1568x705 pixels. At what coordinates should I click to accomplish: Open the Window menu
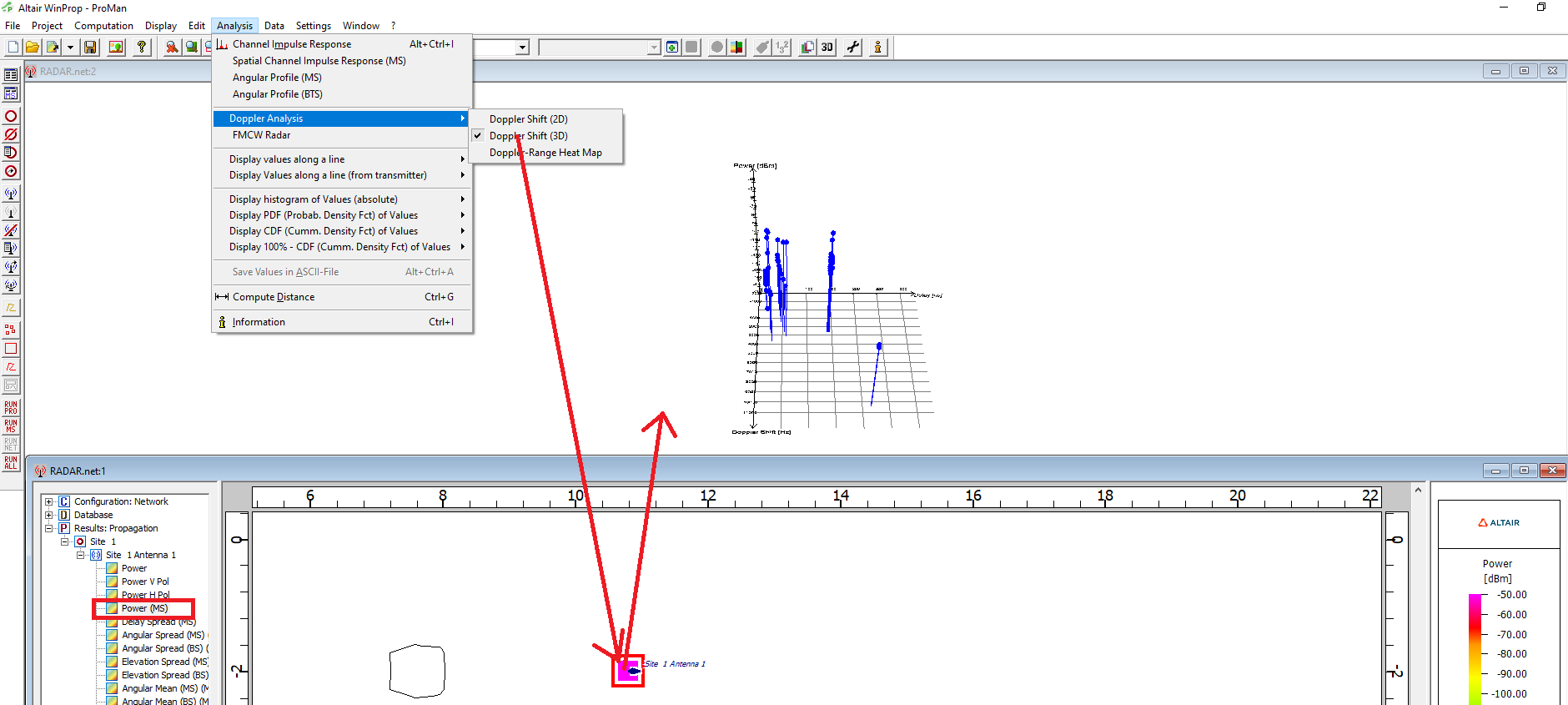pyautogui.click(x=360, y=26)
